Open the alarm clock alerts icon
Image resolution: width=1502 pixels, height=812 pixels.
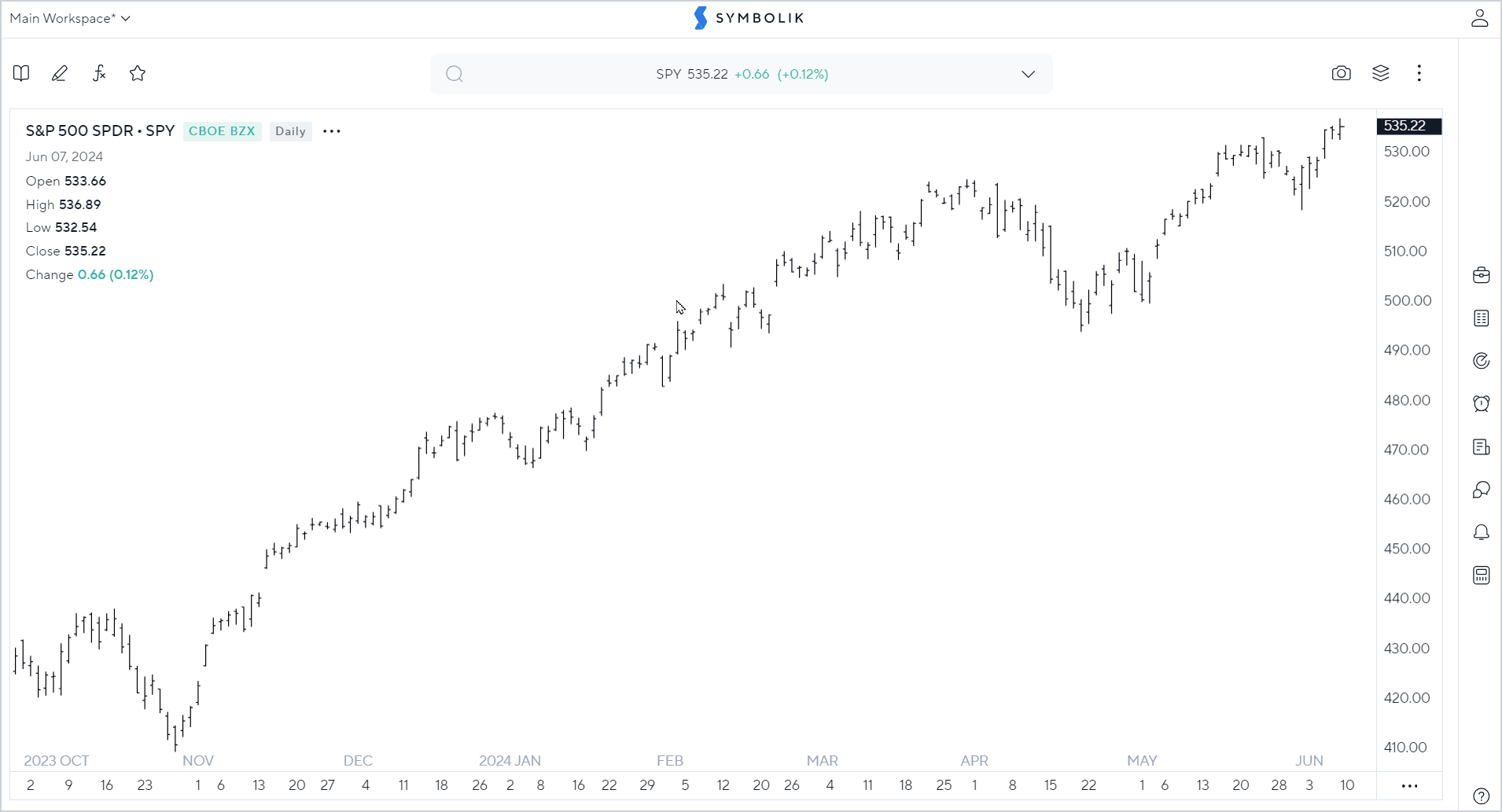coord(1482,403)
